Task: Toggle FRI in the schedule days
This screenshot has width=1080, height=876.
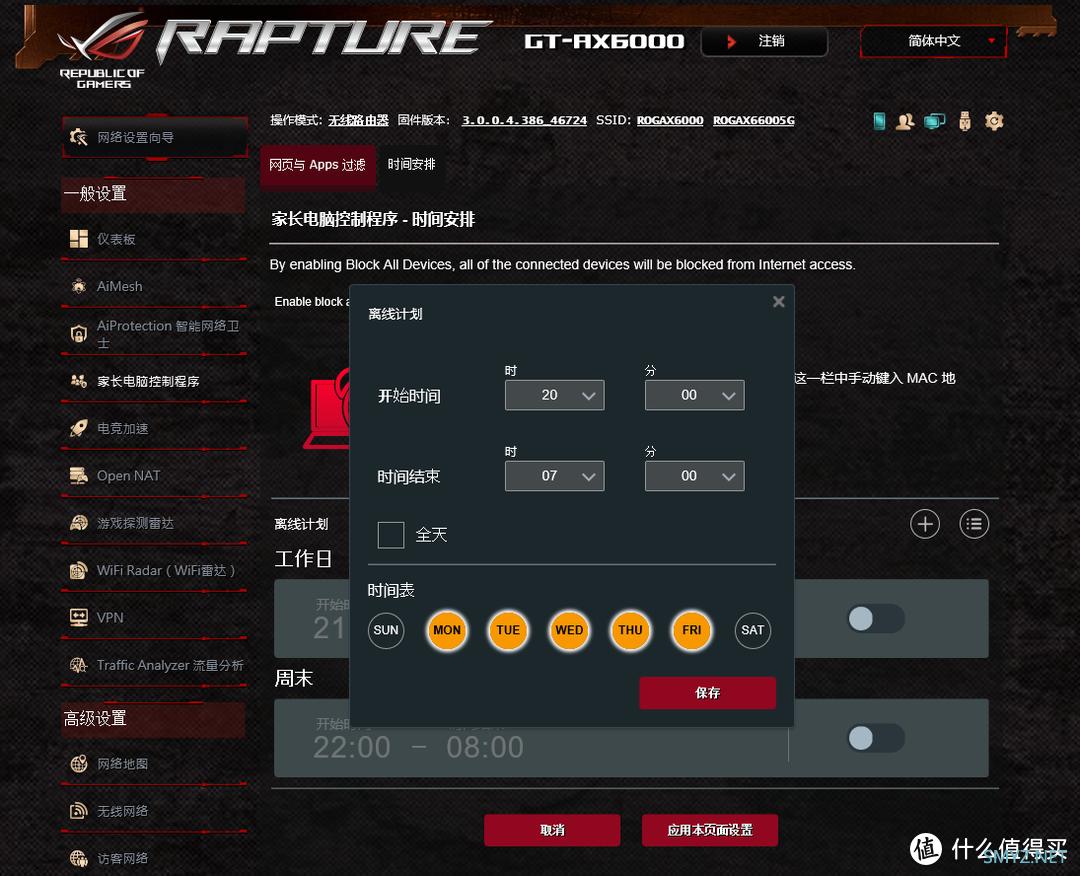Action: pyautogui.click(x=692, y=630)
